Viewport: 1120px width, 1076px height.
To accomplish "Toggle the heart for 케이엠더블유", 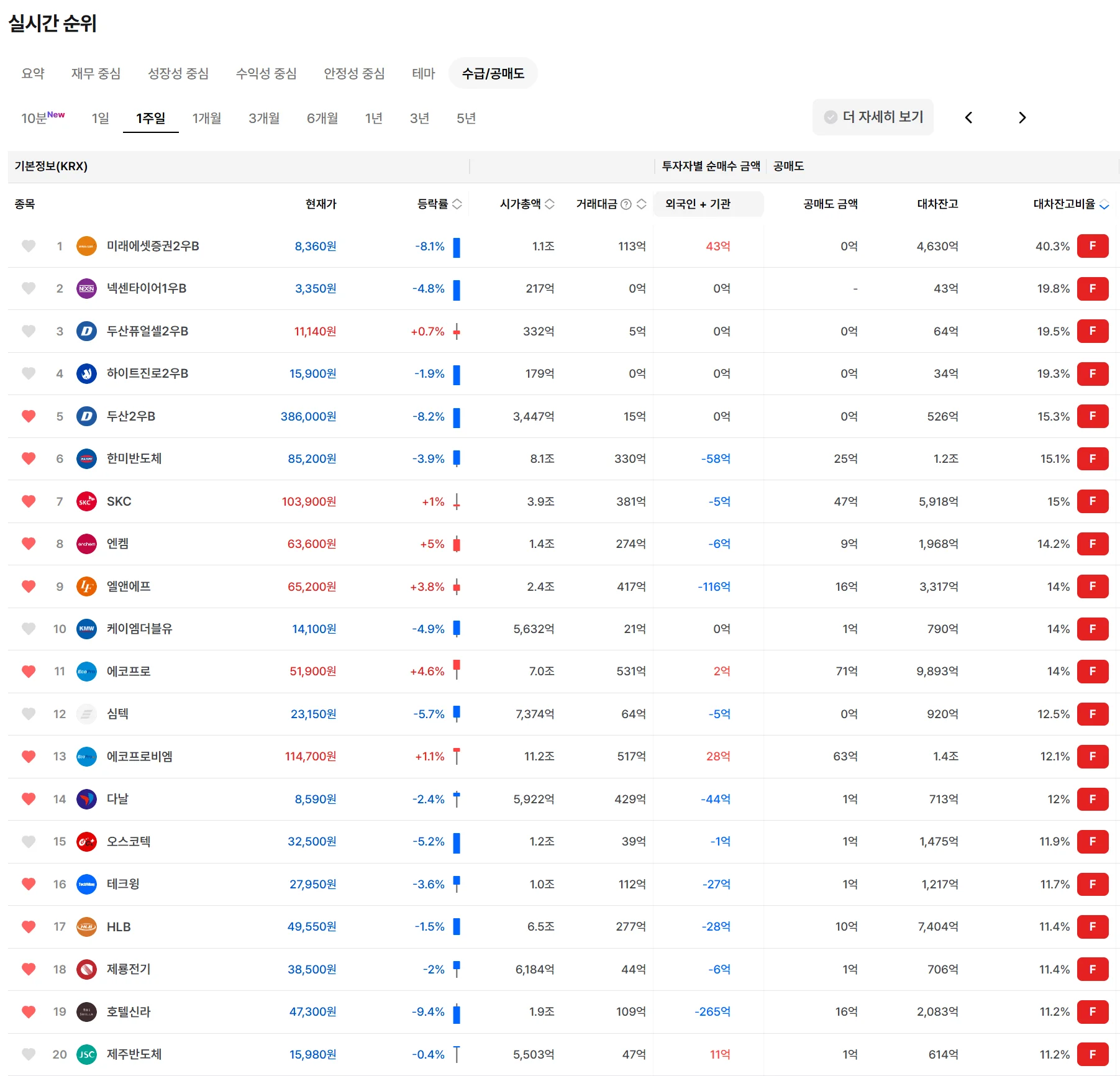I will pos(29,629).
